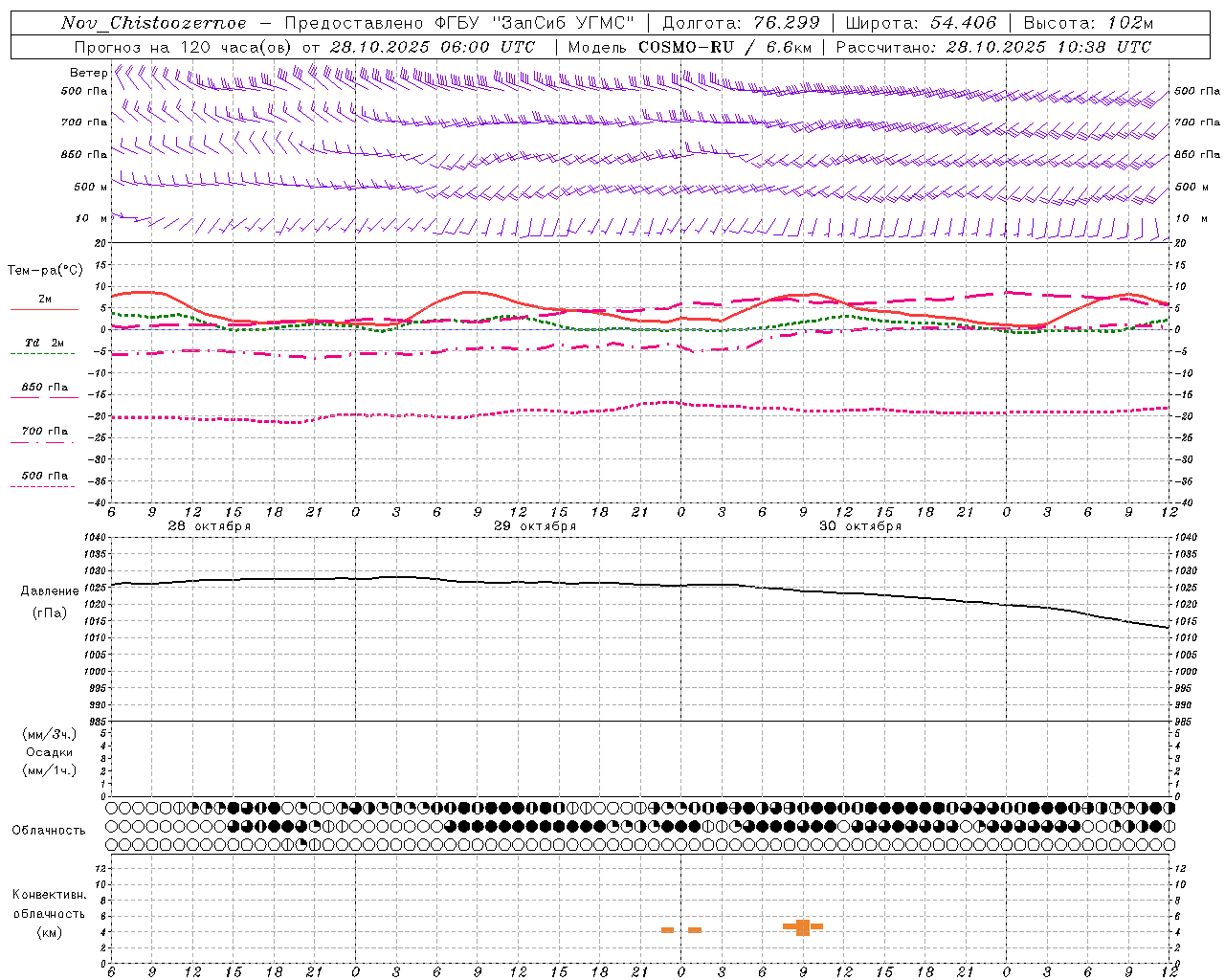The image size is (1225, 980).
Task: Click the Td 2м dew point legend label
Action: pyautogui.click(x=45, y=343)
